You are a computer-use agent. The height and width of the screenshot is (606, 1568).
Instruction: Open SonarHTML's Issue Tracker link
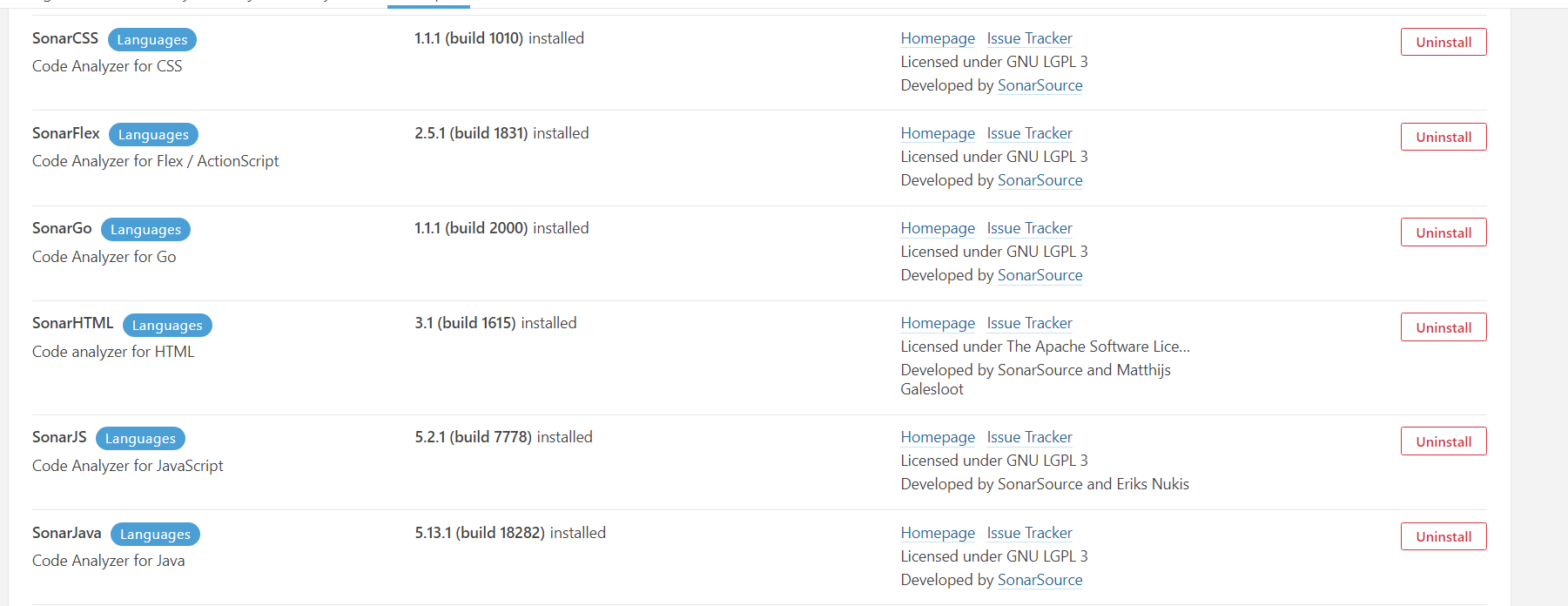[1029, 323]
